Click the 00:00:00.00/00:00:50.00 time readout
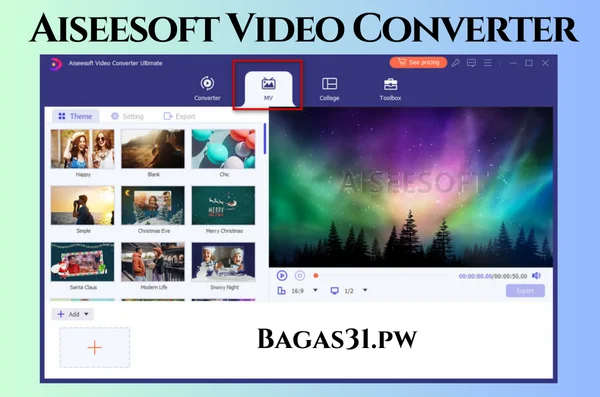The width and height of the screenshot is (600, 397). pos(493,276)
